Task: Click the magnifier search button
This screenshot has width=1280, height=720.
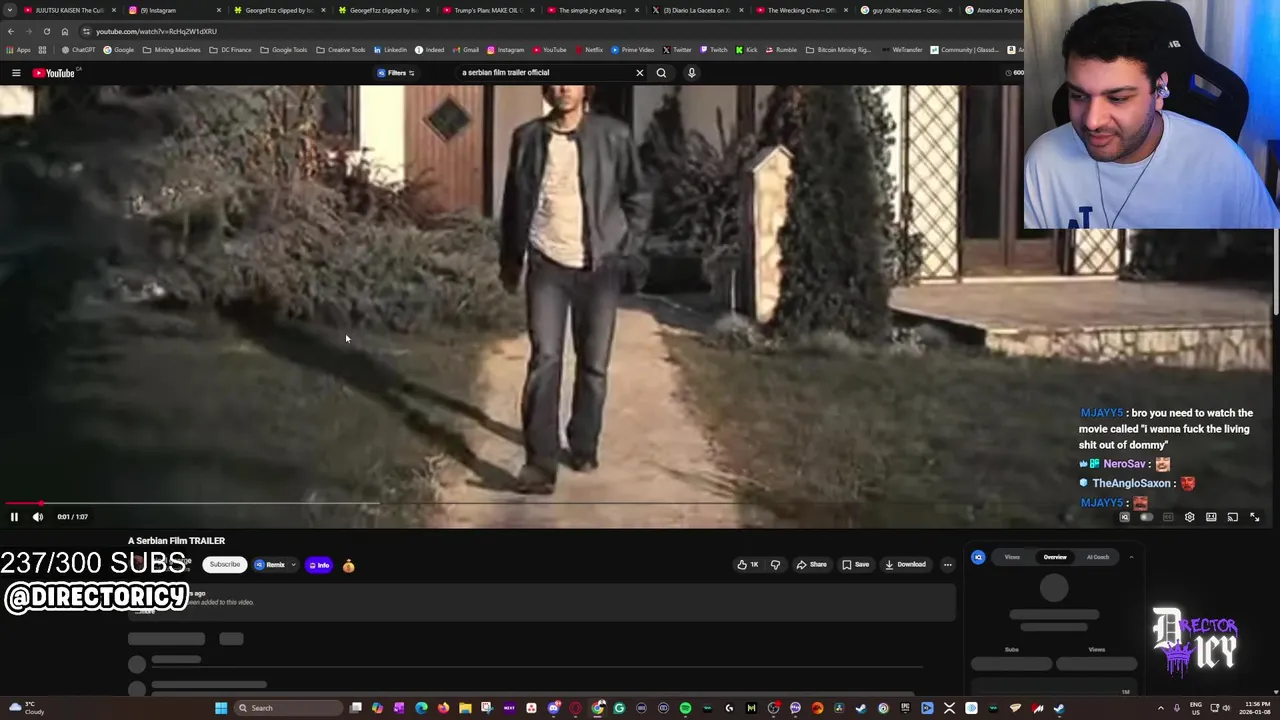Action: click(661, 73)
